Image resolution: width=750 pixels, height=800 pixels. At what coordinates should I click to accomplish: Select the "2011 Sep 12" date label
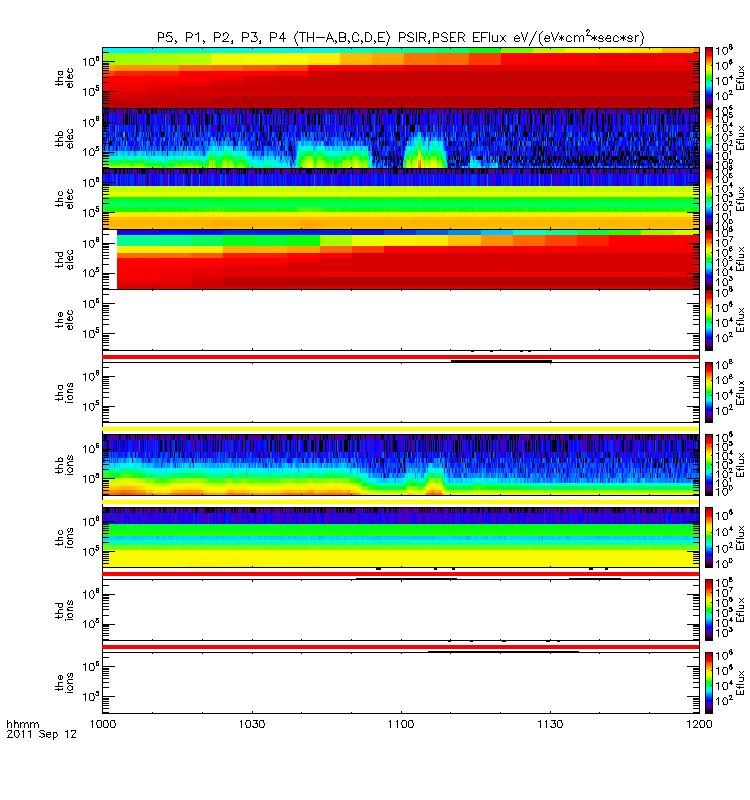click(x=41, y=734)
